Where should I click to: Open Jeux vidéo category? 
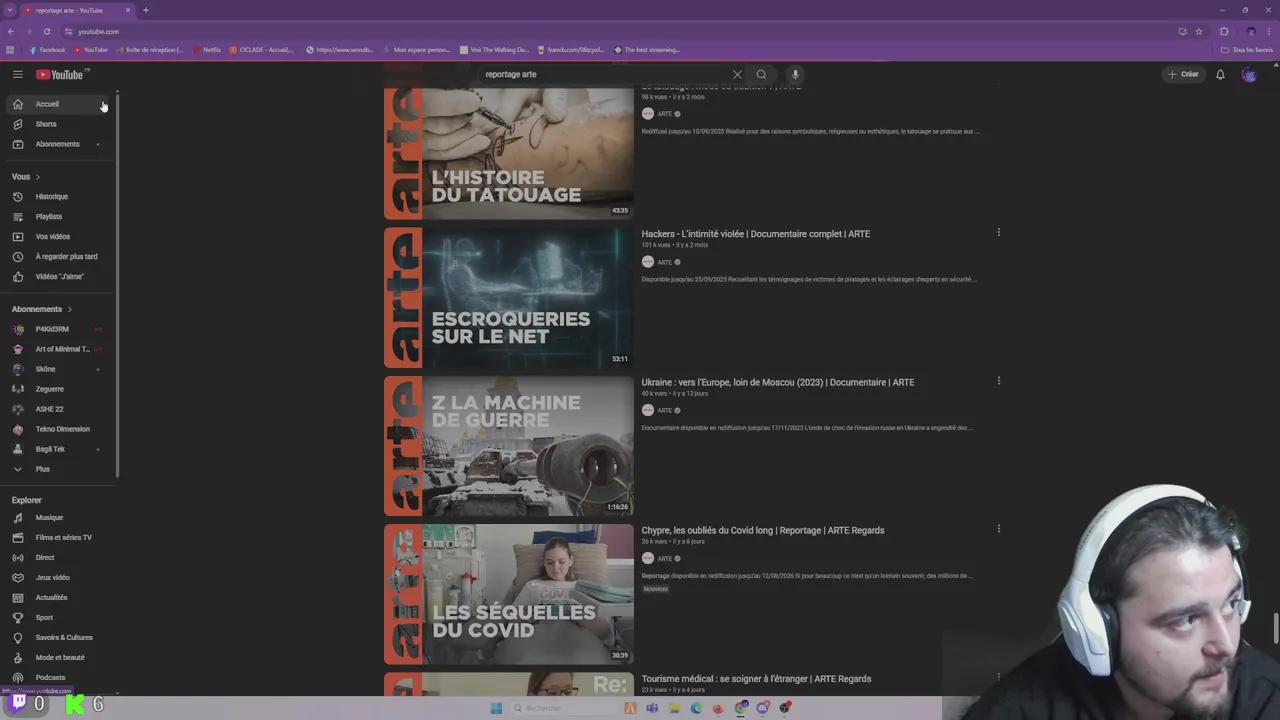[59, 578]
